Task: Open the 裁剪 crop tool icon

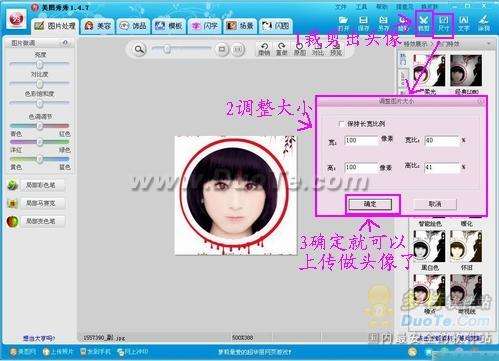Action: click(424, 23)
